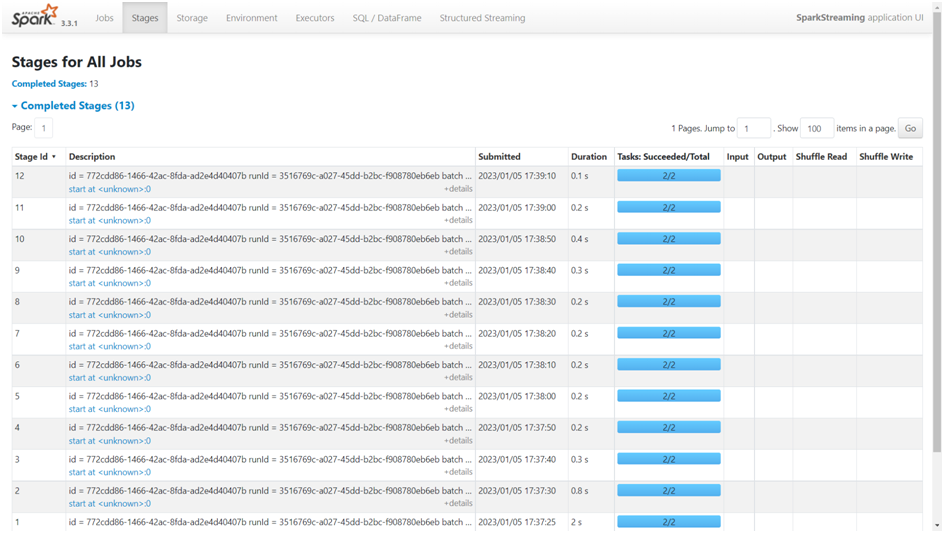
Task: Open 'start at <unknown>:0' link for stage 9
Action: click(x=110, y=283)
